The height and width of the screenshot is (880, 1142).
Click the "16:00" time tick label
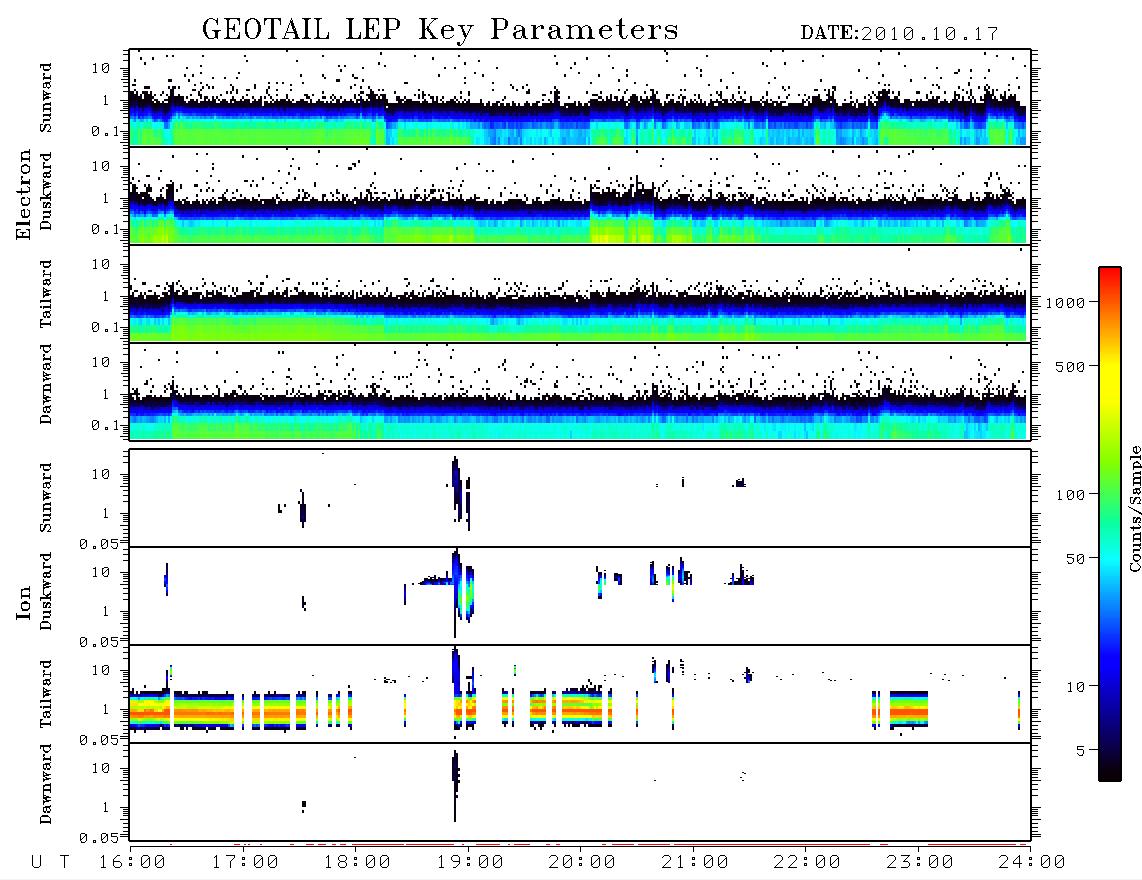[x=133, y=863]
